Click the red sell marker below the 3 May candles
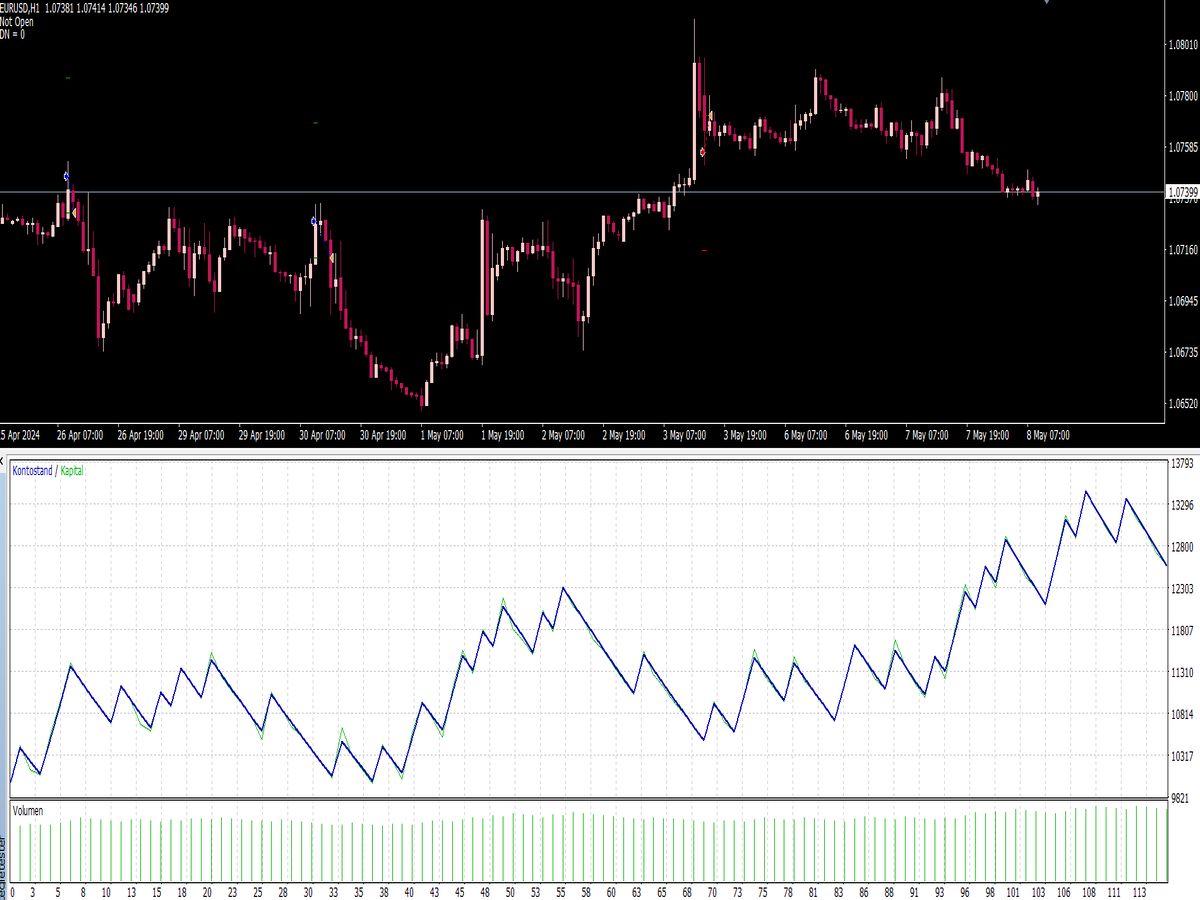The height and width of the screenshot is (900, 1200). pos(704,250)
